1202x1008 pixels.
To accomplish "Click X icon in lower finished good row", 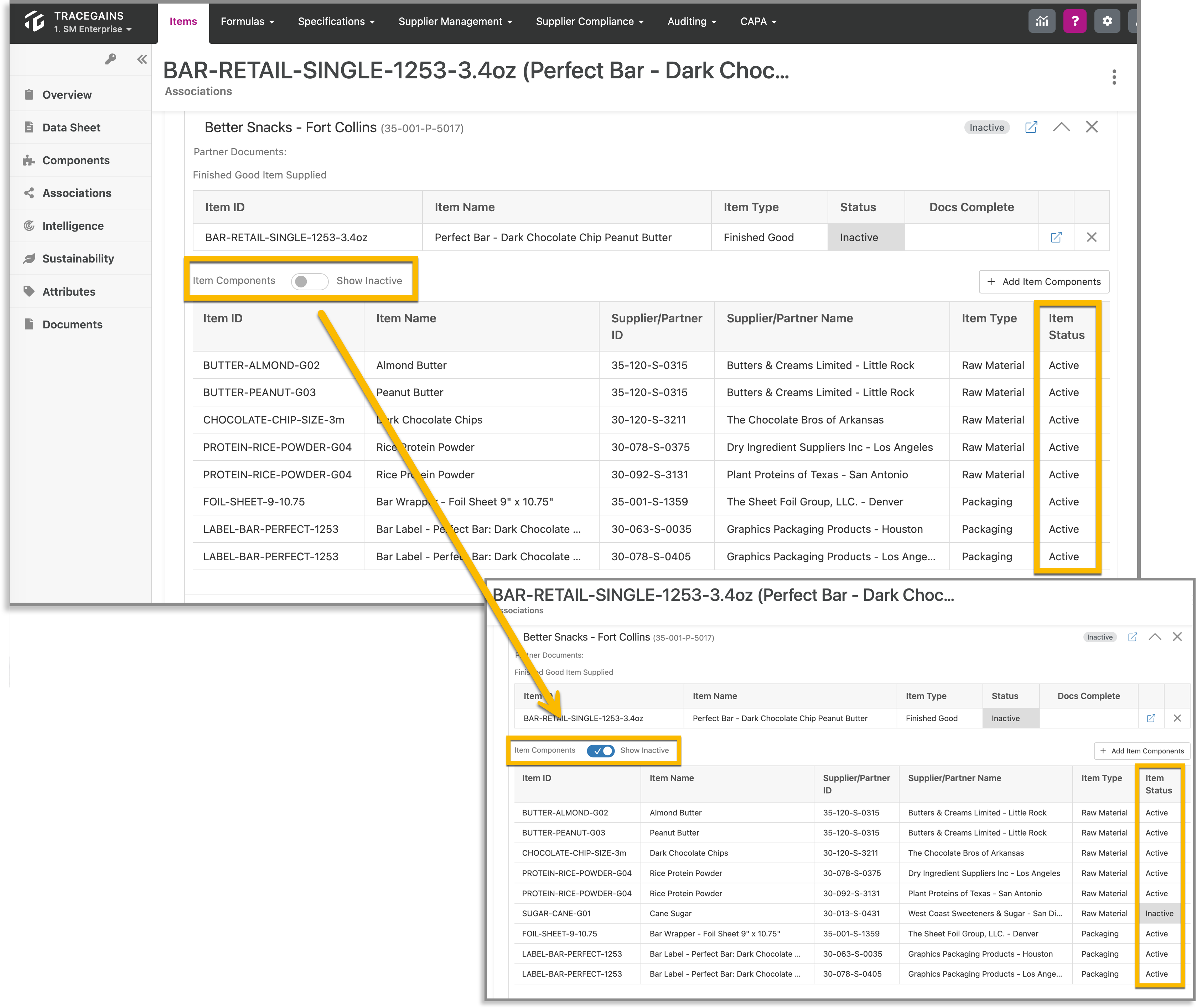I will [1177, 718].
